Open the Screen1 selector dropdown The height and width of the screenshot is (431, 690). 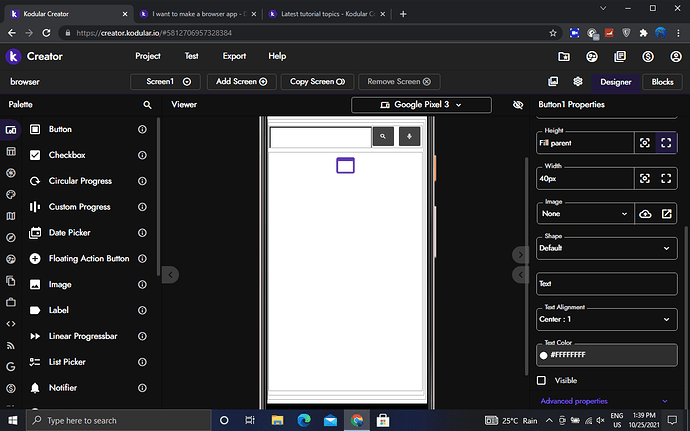(x=165, y=81)
